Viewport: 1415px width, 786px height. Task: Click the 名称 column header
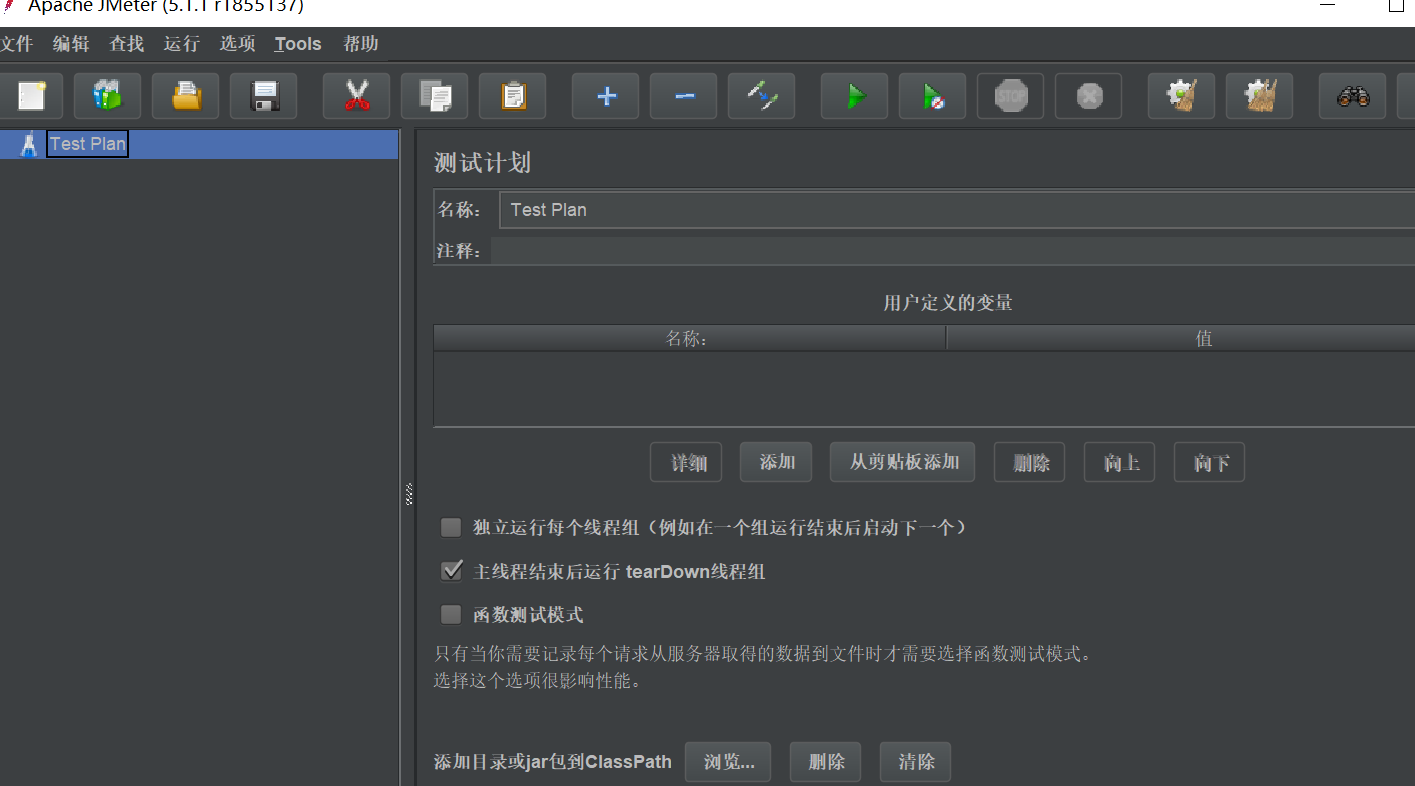click(689, 339)
